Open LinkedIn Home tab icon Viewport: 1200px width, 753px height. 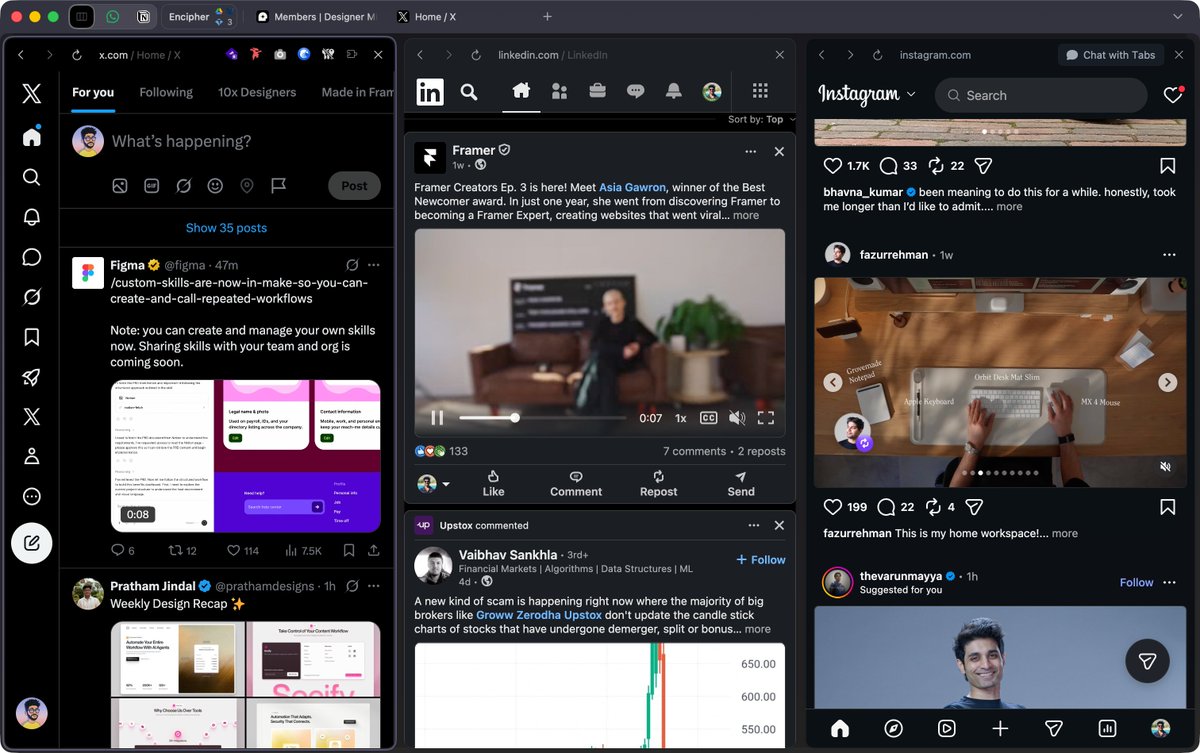[x=520, y=91]
